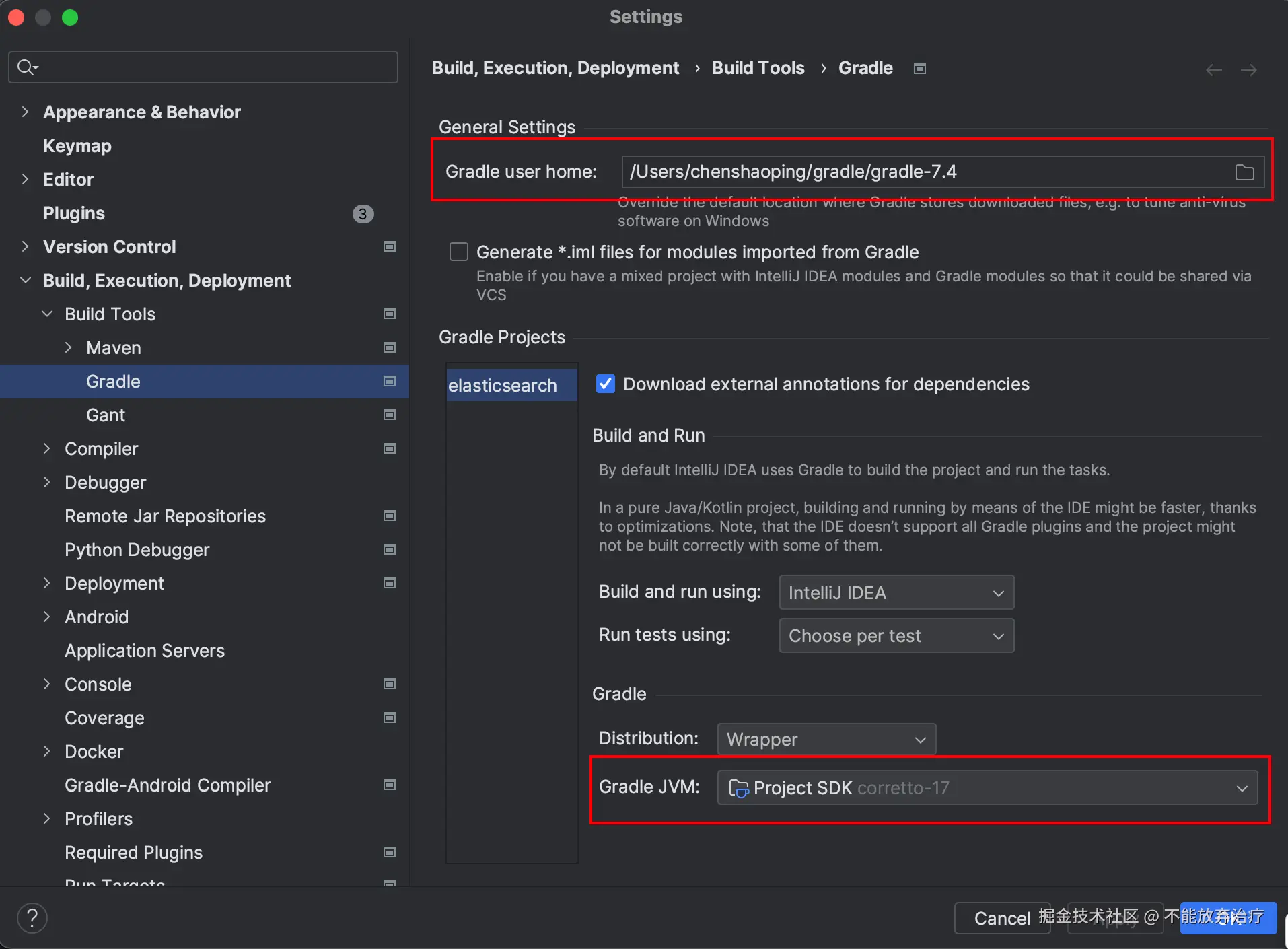Viewport: 1288px width, 949px height.
Task: Uncheck Download external annotations for dependencies
Action: coord(606,384)
